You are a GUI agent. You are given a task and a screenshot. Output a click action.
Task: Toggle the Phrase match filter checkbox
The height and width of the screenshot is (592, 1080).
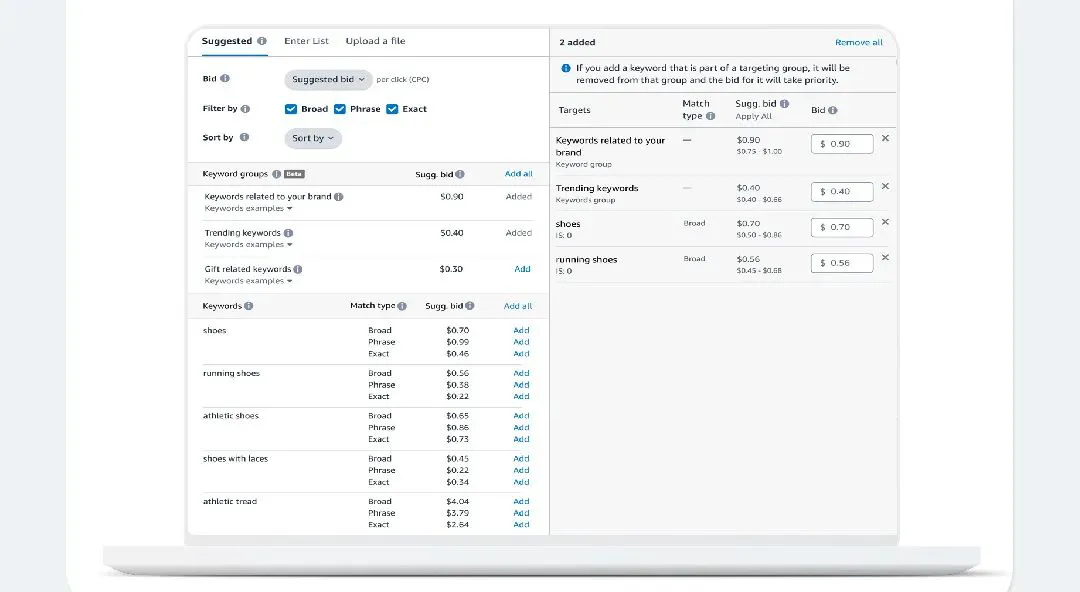pos(340,109)
